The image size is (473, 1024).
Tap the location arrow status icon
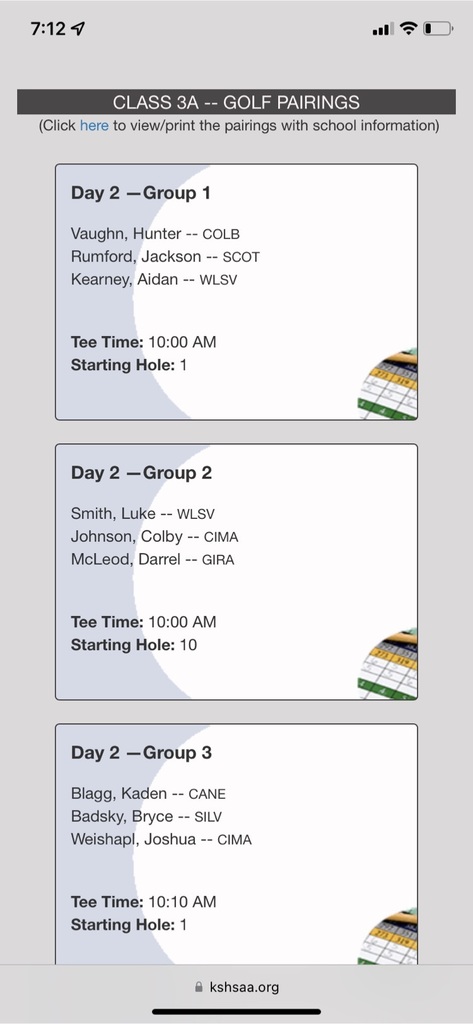[78, 28]
